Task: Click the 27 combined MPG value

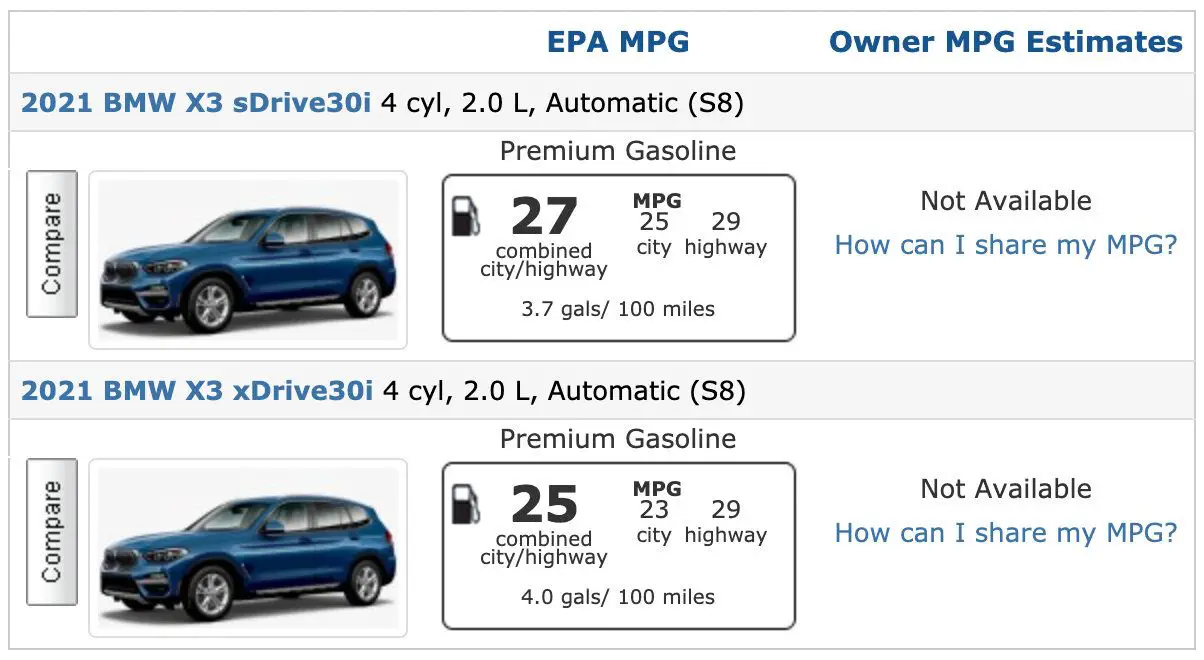Action: point(544,216)
